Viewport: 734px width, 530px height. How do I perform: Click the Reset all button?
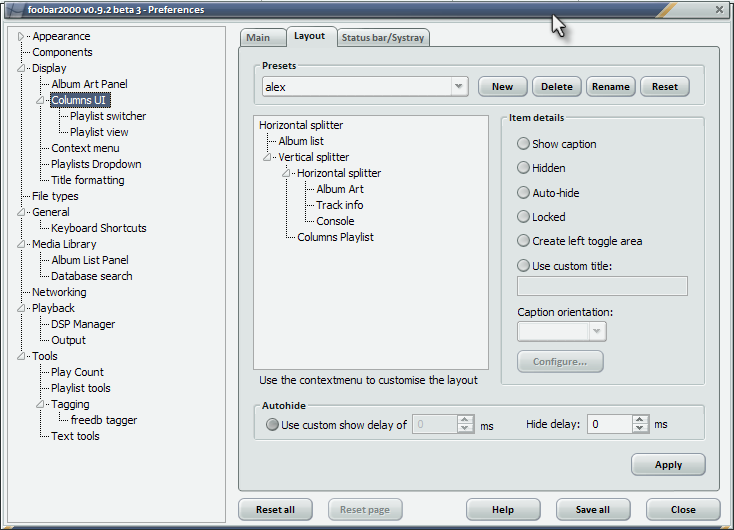(275, 509)
